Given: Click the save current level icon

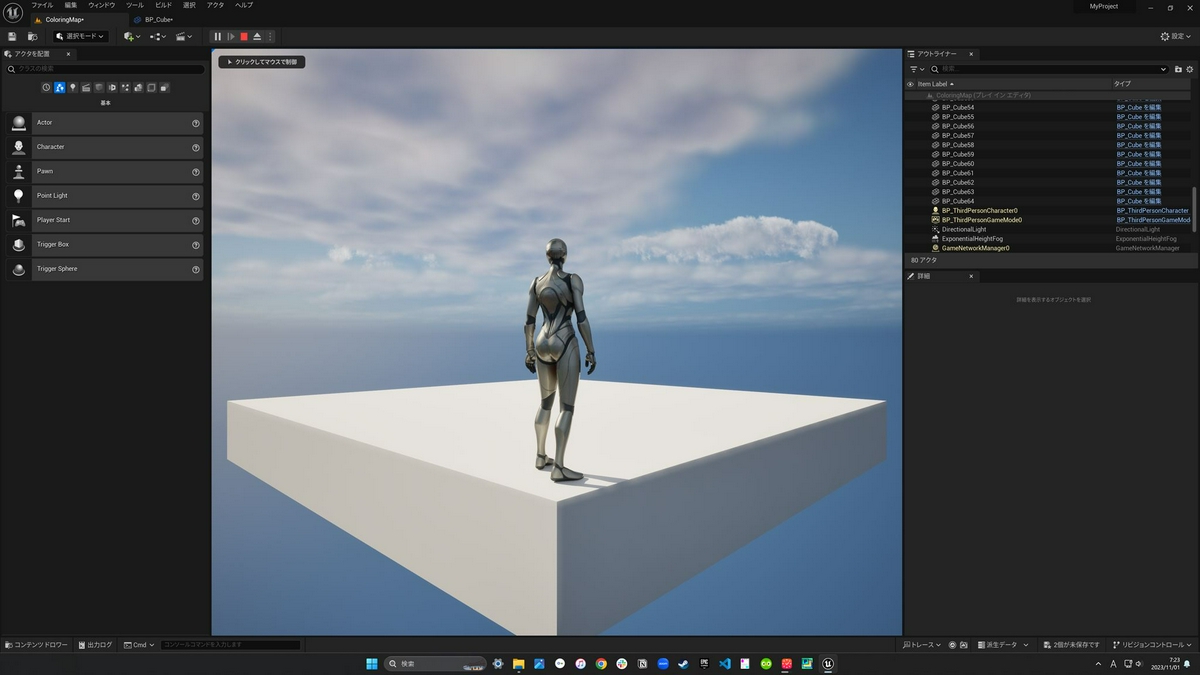Looking at the screenshot, I should coord(12,36).
